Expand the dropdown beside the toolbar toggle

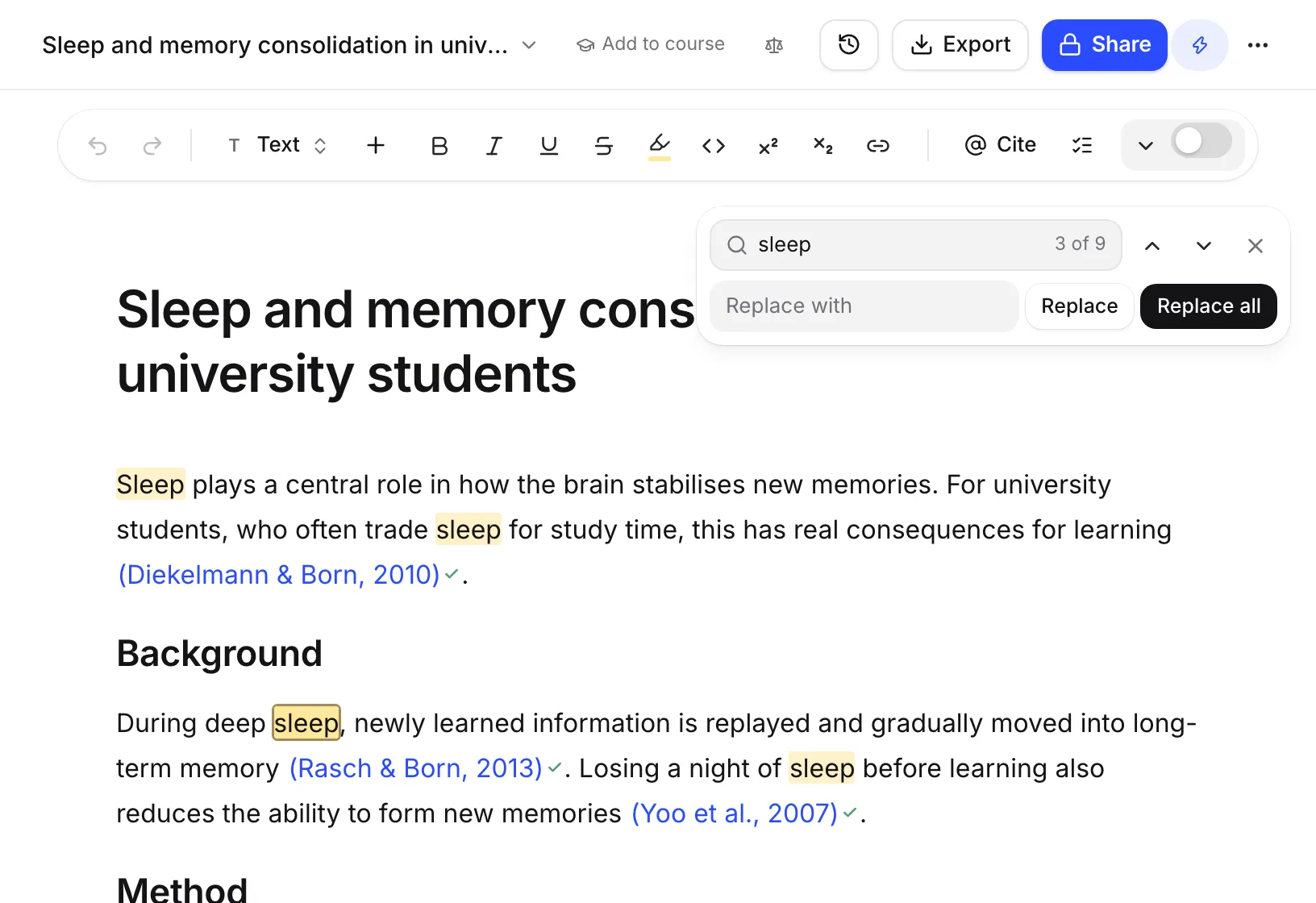[1146, 146]
